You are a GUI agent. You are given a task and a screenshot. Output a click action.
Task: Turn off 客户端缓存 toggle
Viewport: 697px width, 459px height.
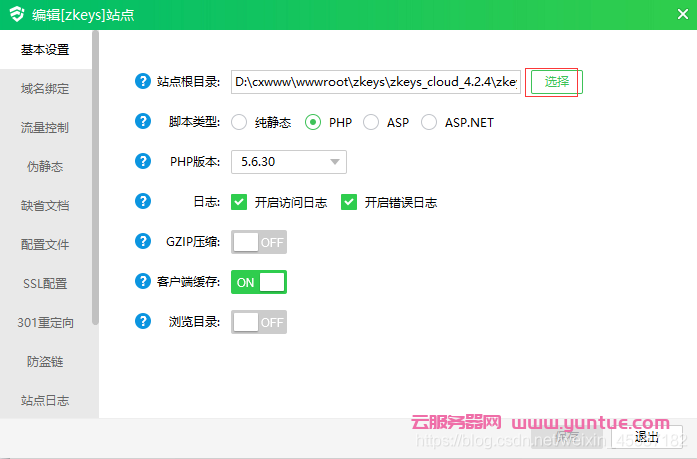pyautogui.click(x=259, y=282)
